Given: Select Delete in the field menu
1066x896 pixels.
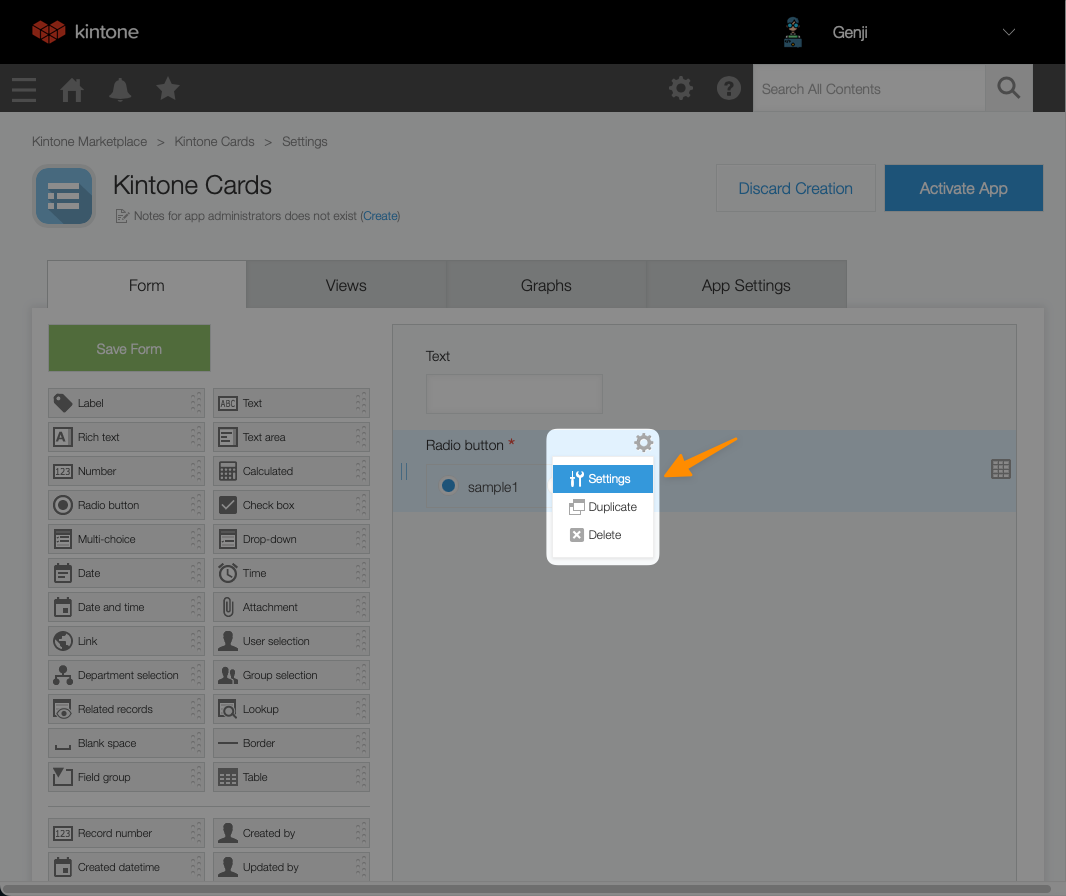Looking at the screenshot, I should pos(602,535).
